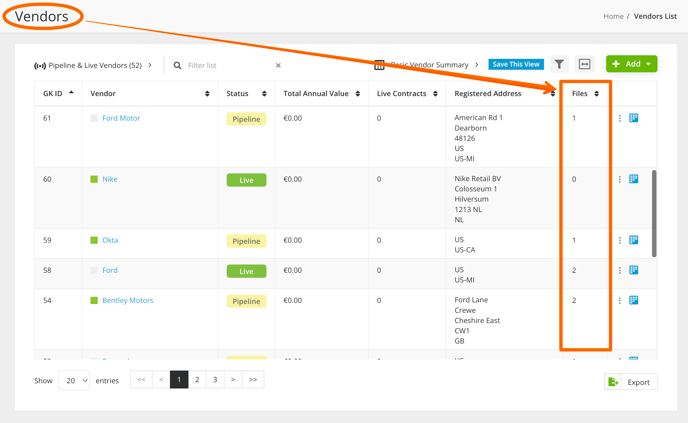Expand Pipeline & Live Vendors (52) list
This screenshot has height=423, width=688.
pyautogui.click(x=150, y=65)
